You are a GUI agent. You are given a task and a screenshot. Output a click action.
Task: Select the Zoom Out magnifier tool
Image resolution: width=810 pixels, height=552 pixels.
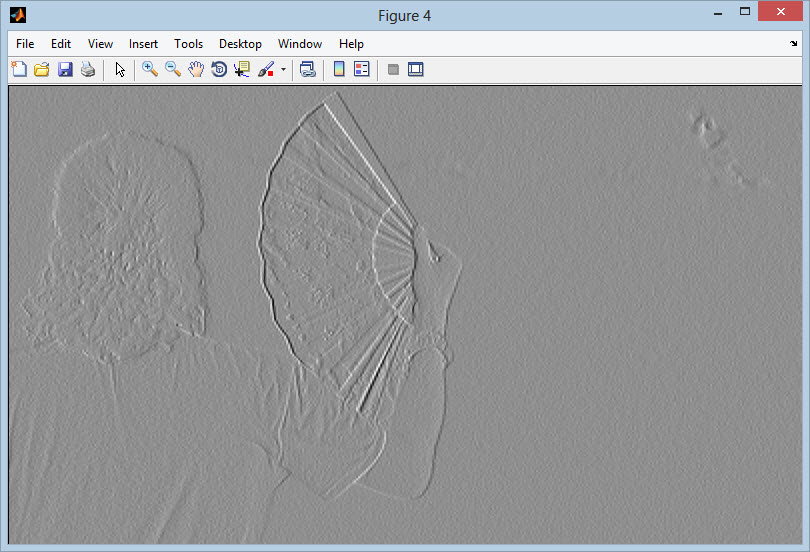(173, 69)
